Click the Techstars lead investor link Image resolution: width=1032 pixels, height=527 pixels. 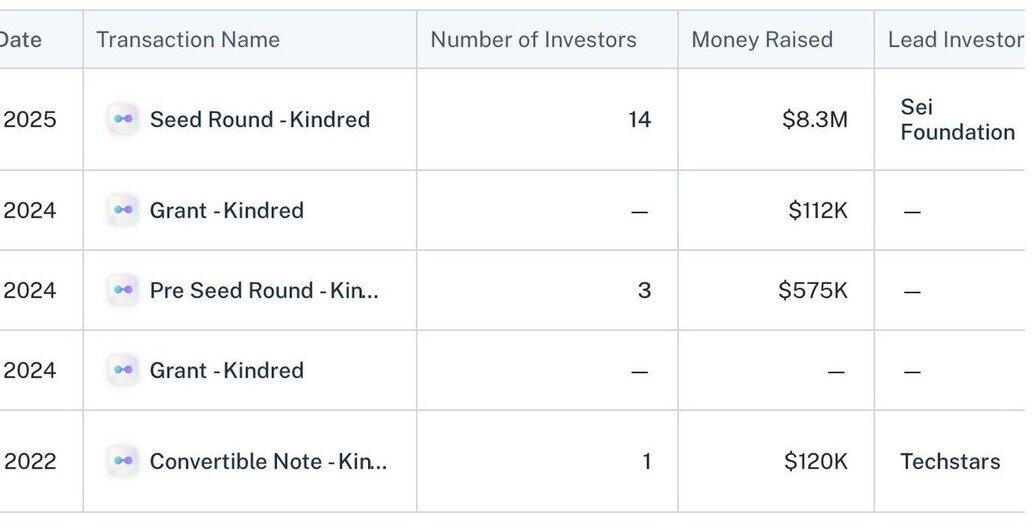[x=950, y=461]
